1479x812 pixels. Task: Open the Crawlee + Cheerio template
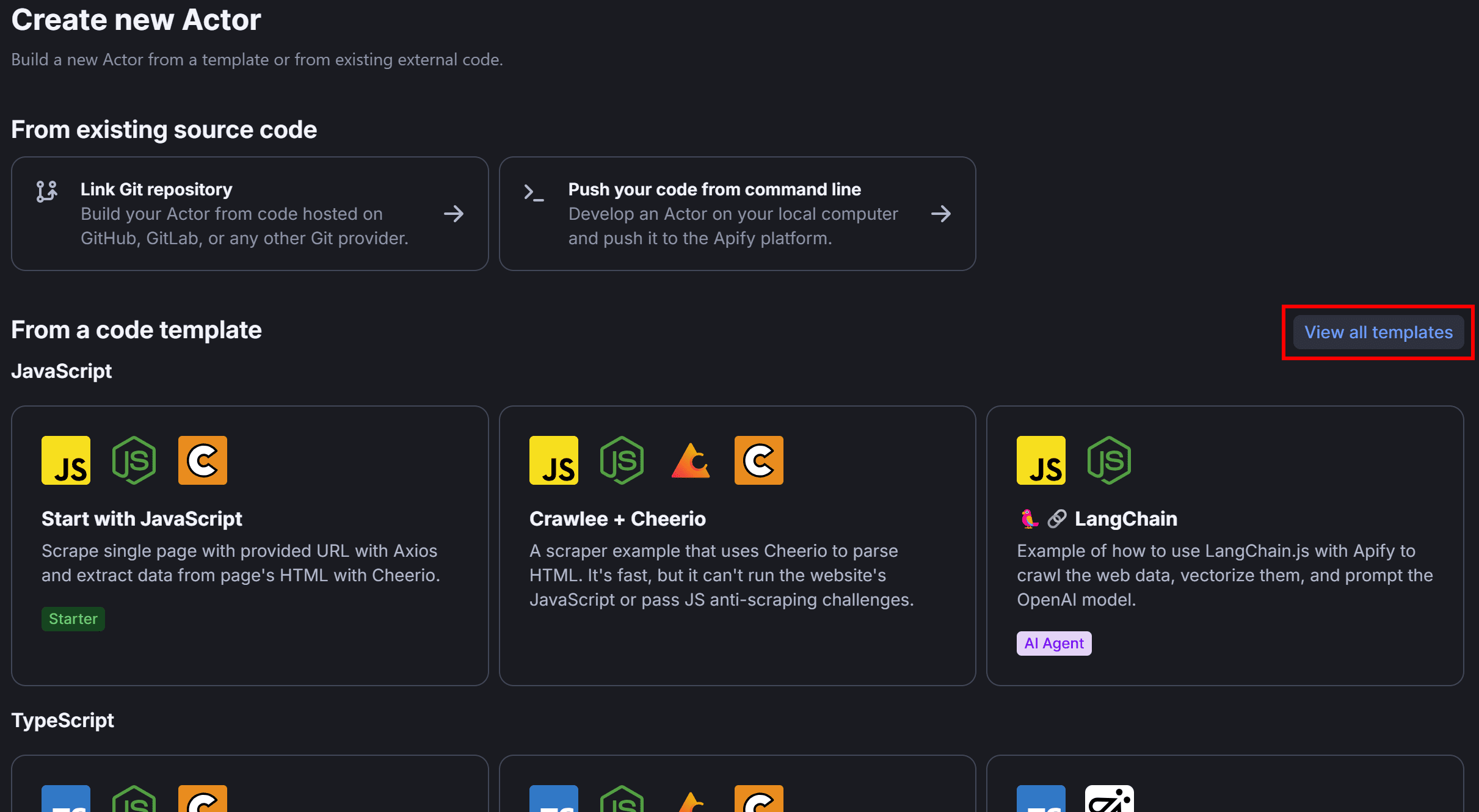tap(617, 519)
